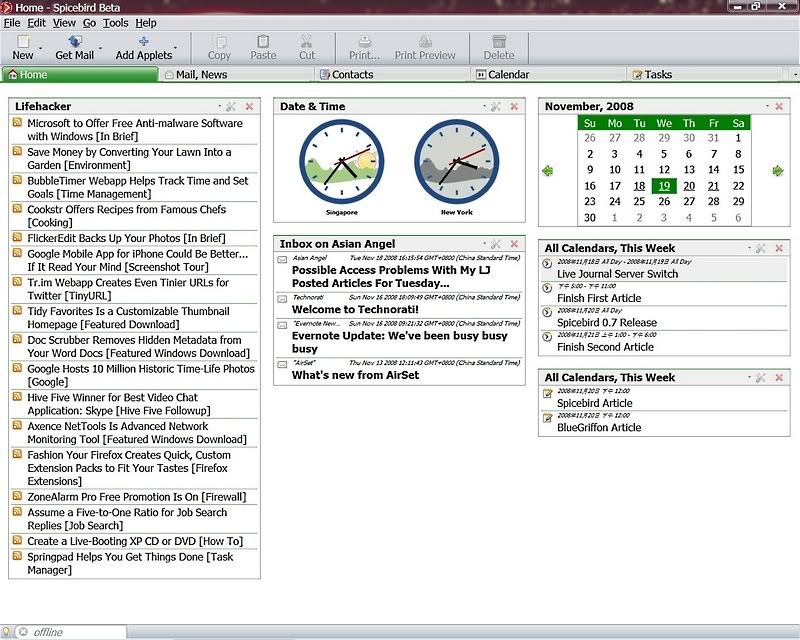
Task: Click the offline status field
Action: (x=71, y=632)
